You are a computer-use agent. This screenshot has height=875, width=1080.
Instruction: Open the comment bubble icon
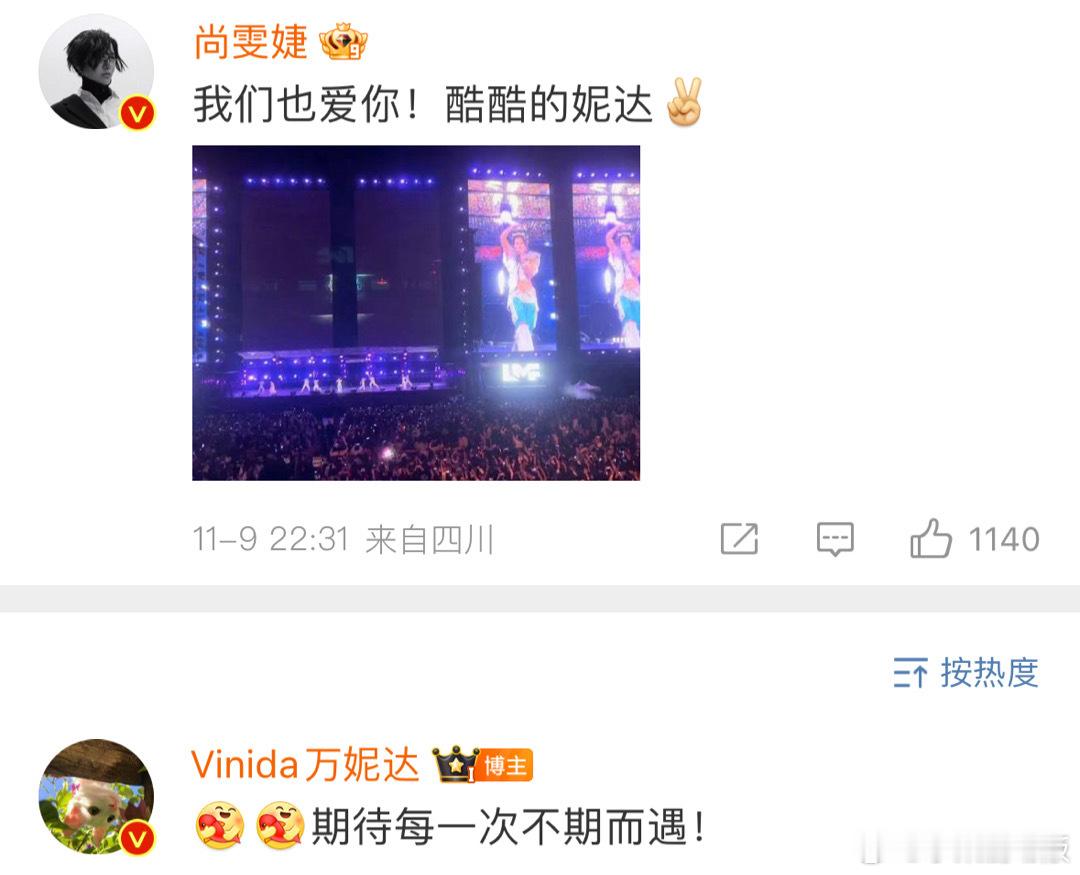tap(835, 539)
